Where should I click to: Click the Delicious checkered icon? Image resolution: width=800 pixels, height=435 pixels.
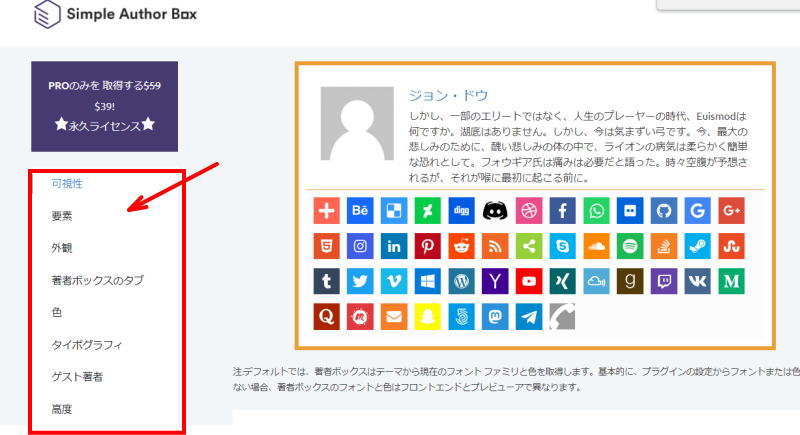tap(394, 211)
